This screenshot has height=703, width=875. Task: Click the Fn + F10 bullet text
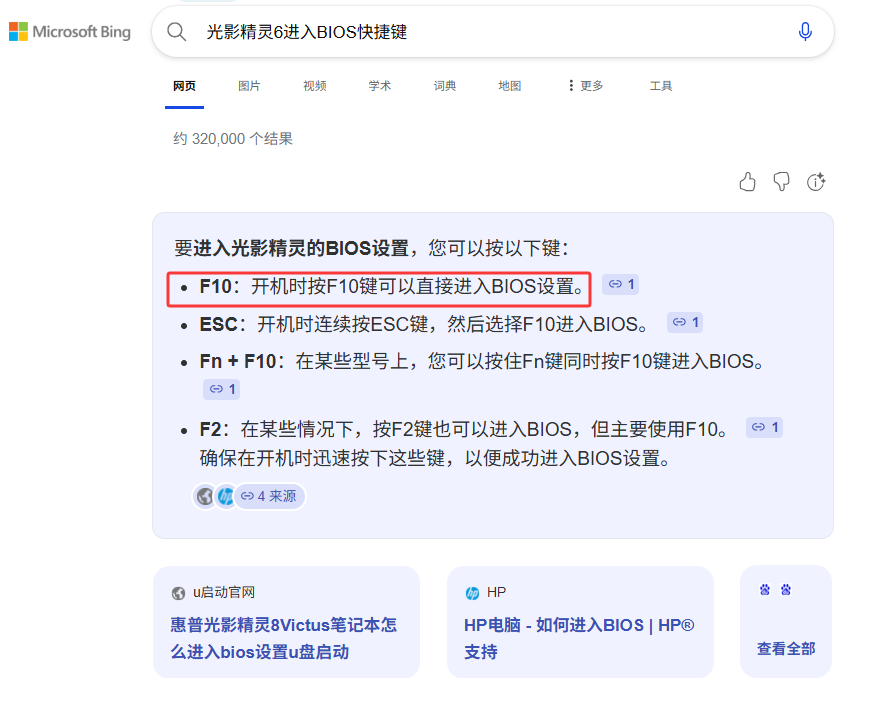tap(482, 362)
